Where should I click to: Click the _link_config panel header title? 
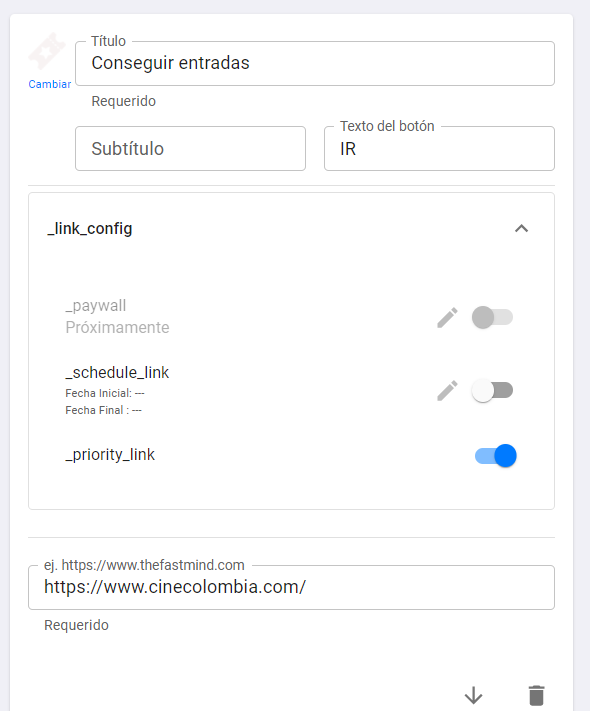[90, 229]
